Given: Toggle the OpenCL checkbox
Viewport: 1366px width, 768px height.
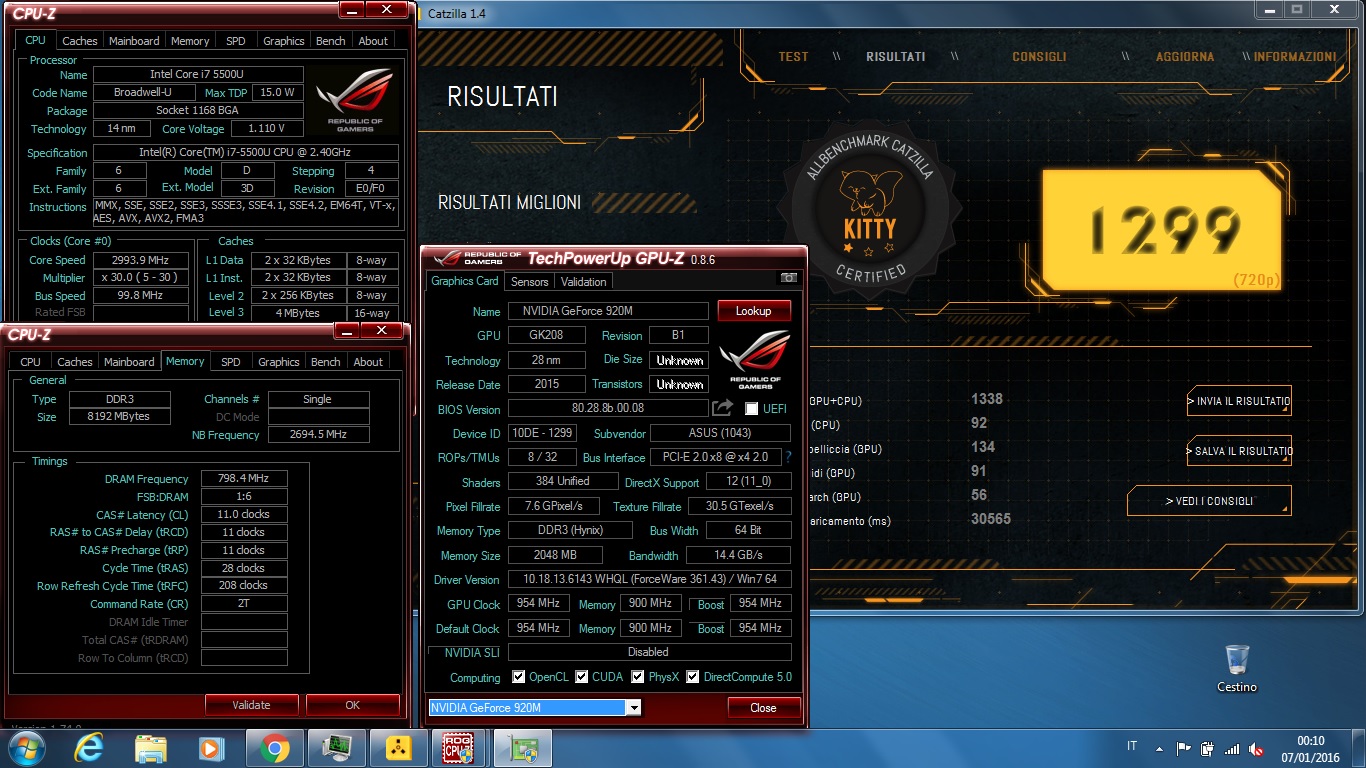Looking at the screenshot, I should coord(518,677).
